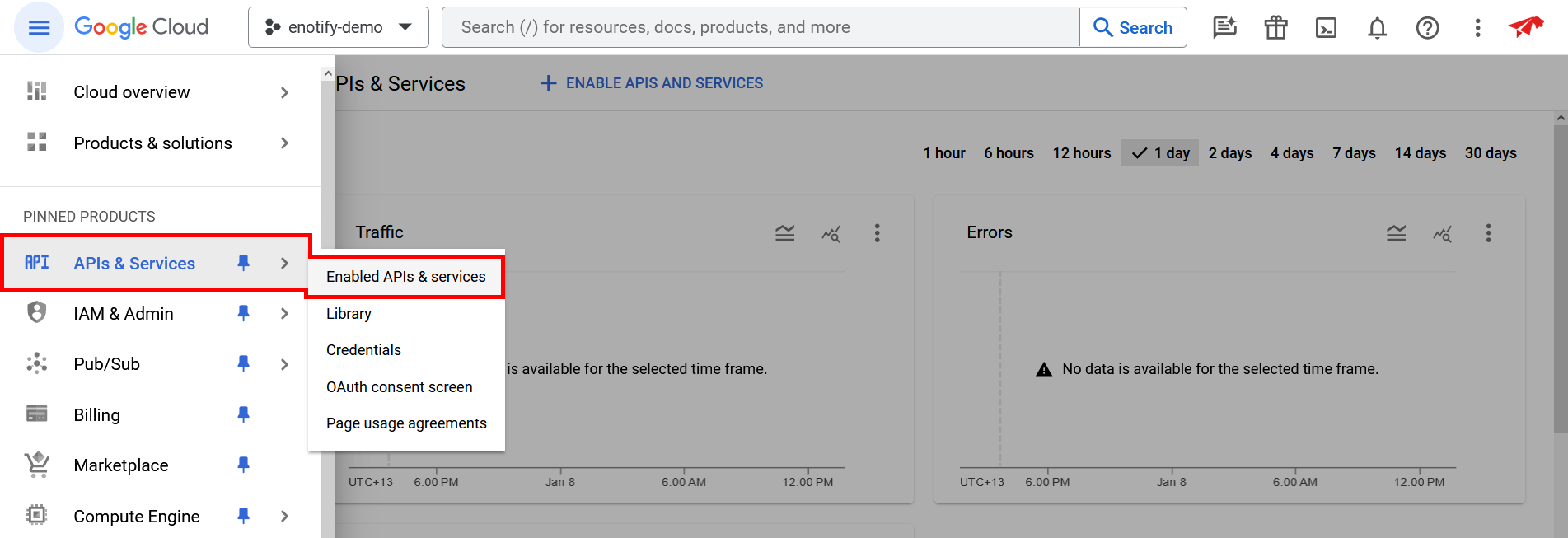Select Credentials from the submenu

click(363, 350)
